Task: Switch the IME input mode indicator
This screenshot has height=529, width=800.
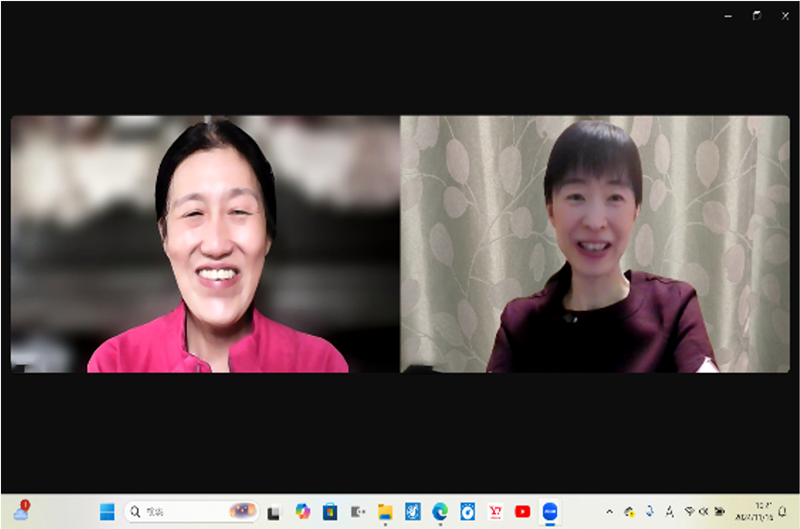Action: [669, 512]
